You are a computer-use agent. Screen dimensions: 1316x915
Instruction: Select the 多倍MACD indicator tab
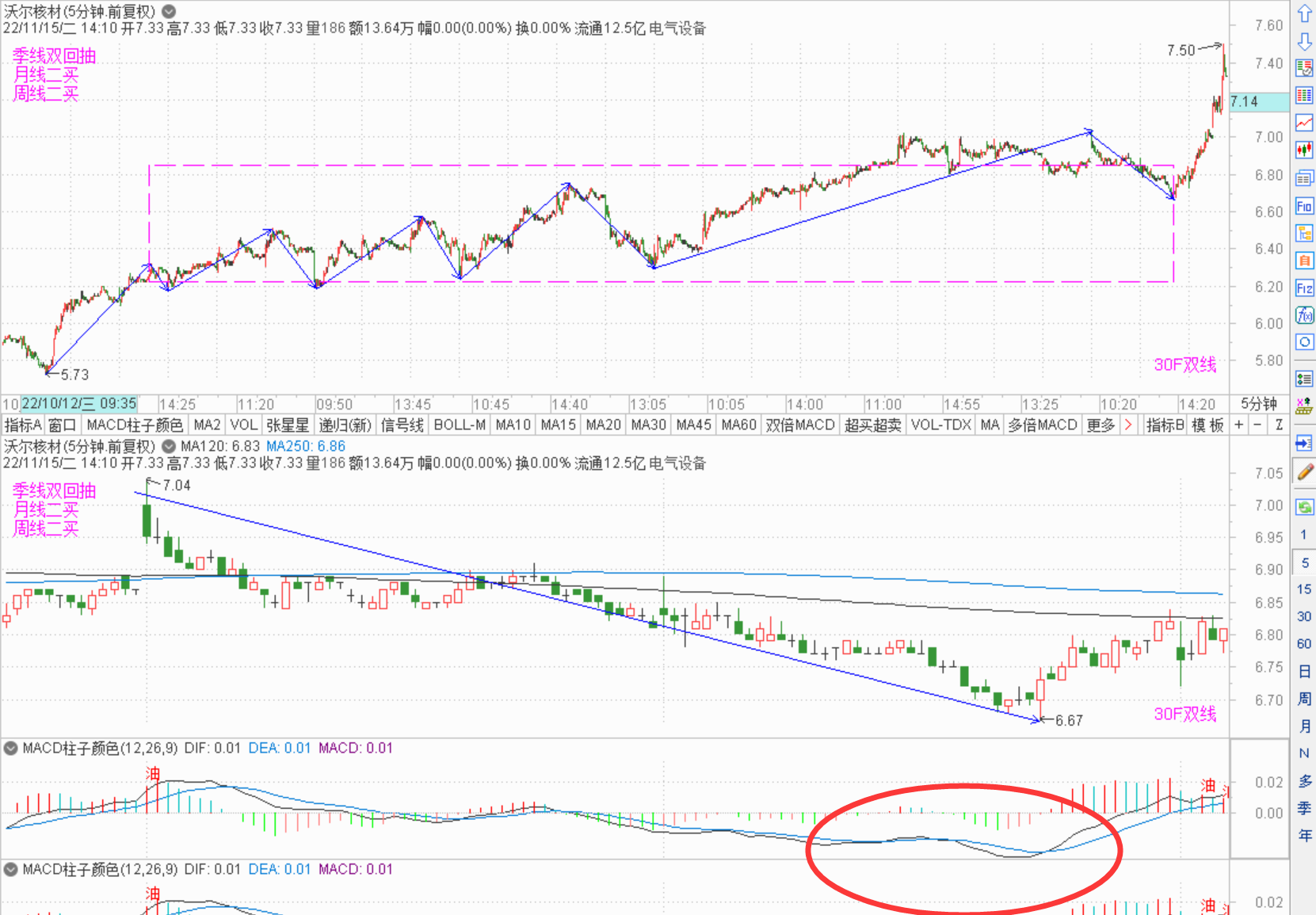(1043, 425)
